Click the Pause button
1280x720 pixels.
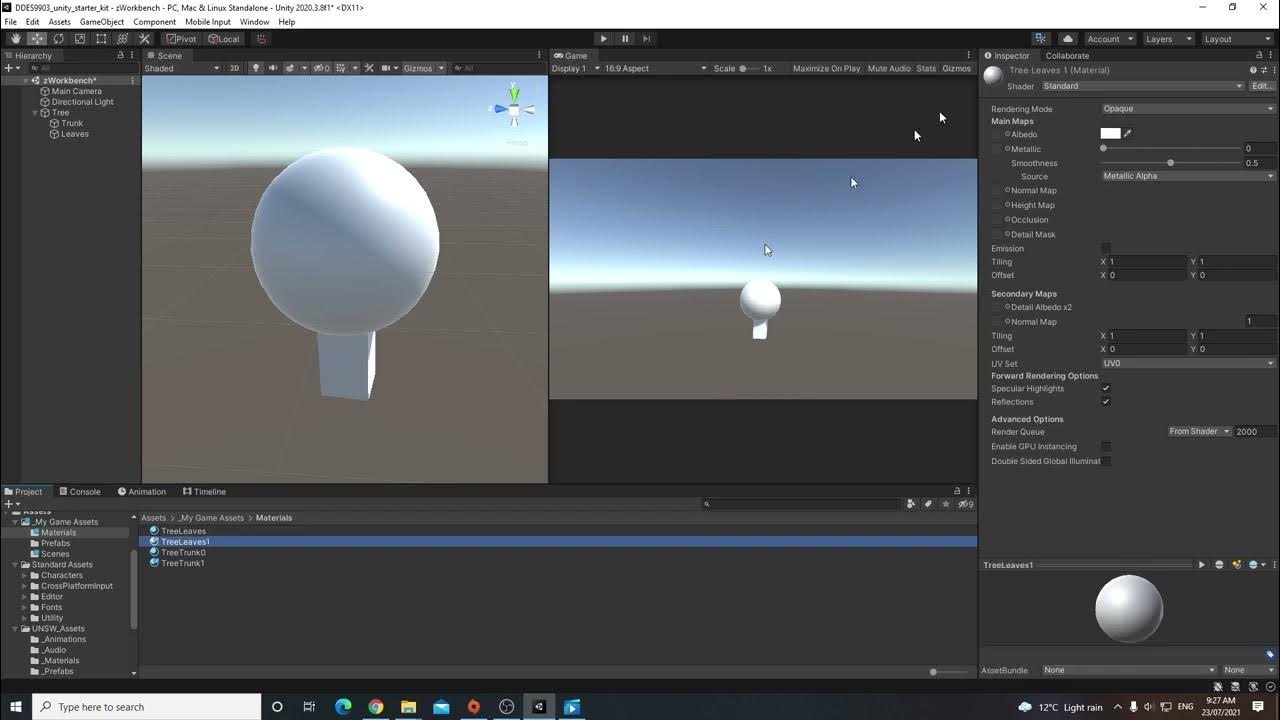(625, 39)
